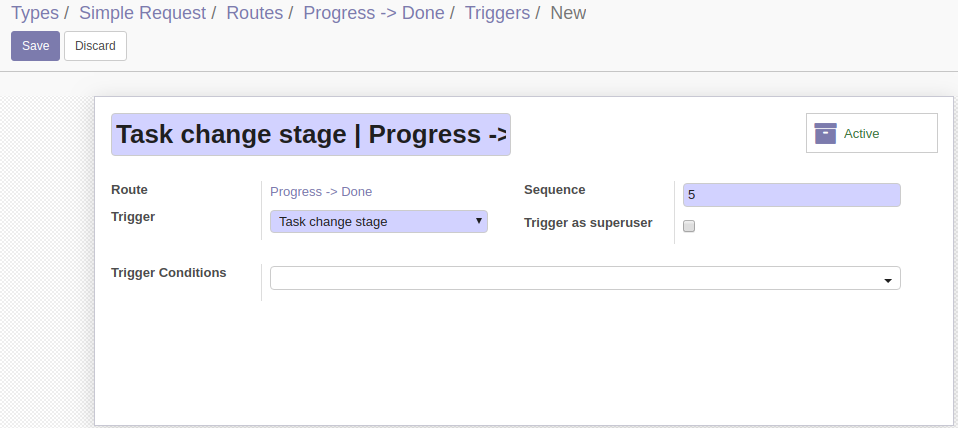Image resolution: width=958 pixels, height=428 pixels.
Task: Click inside the Trigger Conditions tags field
Action: (574, 278)
